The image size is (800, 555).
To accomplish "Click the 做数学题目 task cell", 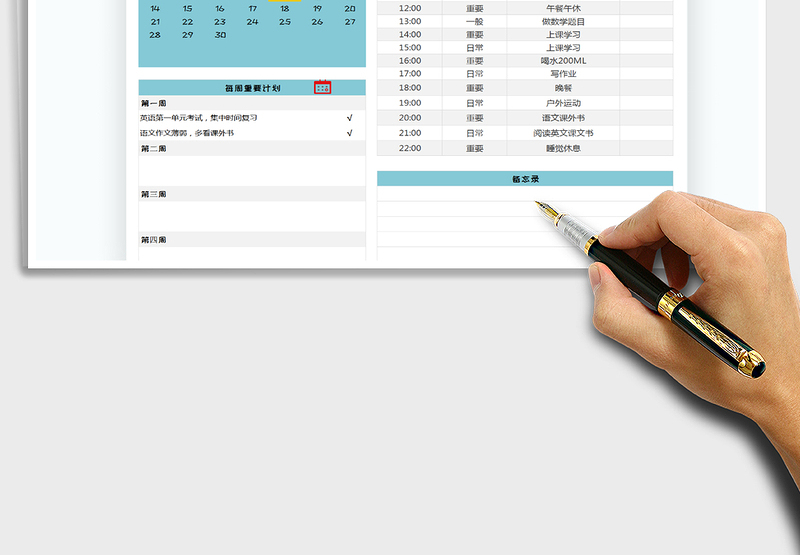I will pos(563,21).
